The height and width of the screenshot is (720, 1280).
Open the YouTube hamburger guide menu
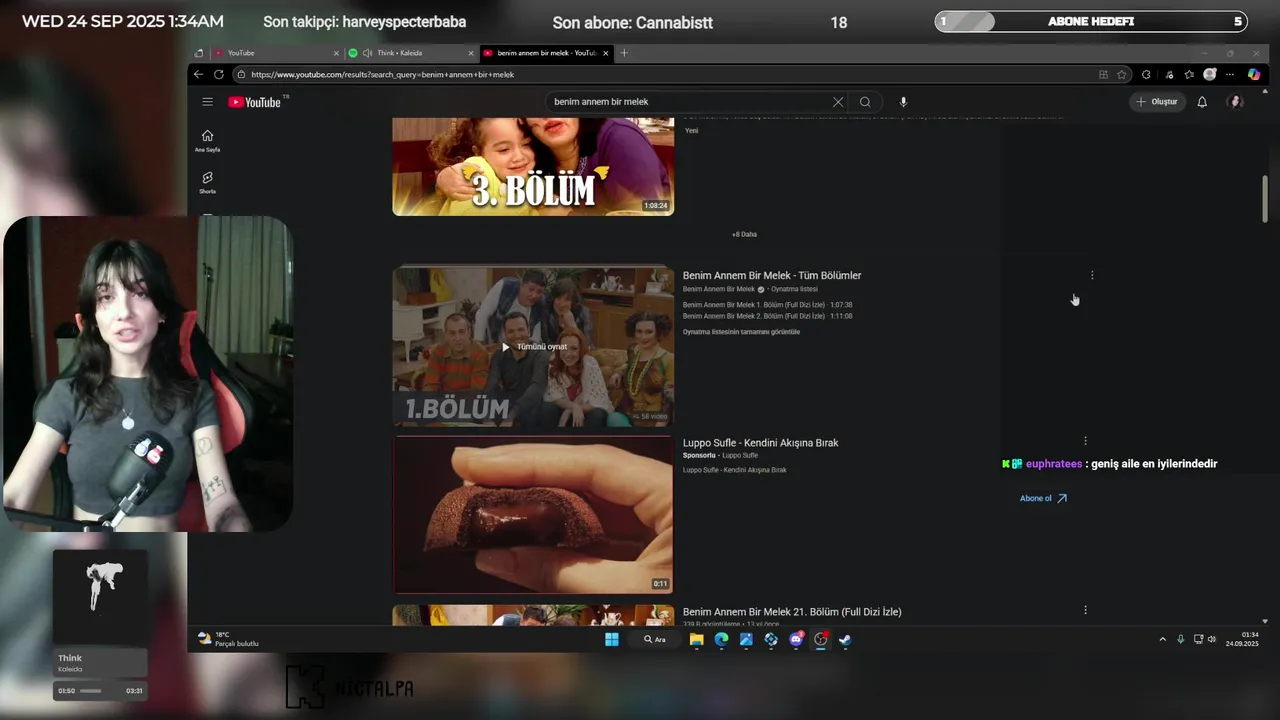pos(207,102)
